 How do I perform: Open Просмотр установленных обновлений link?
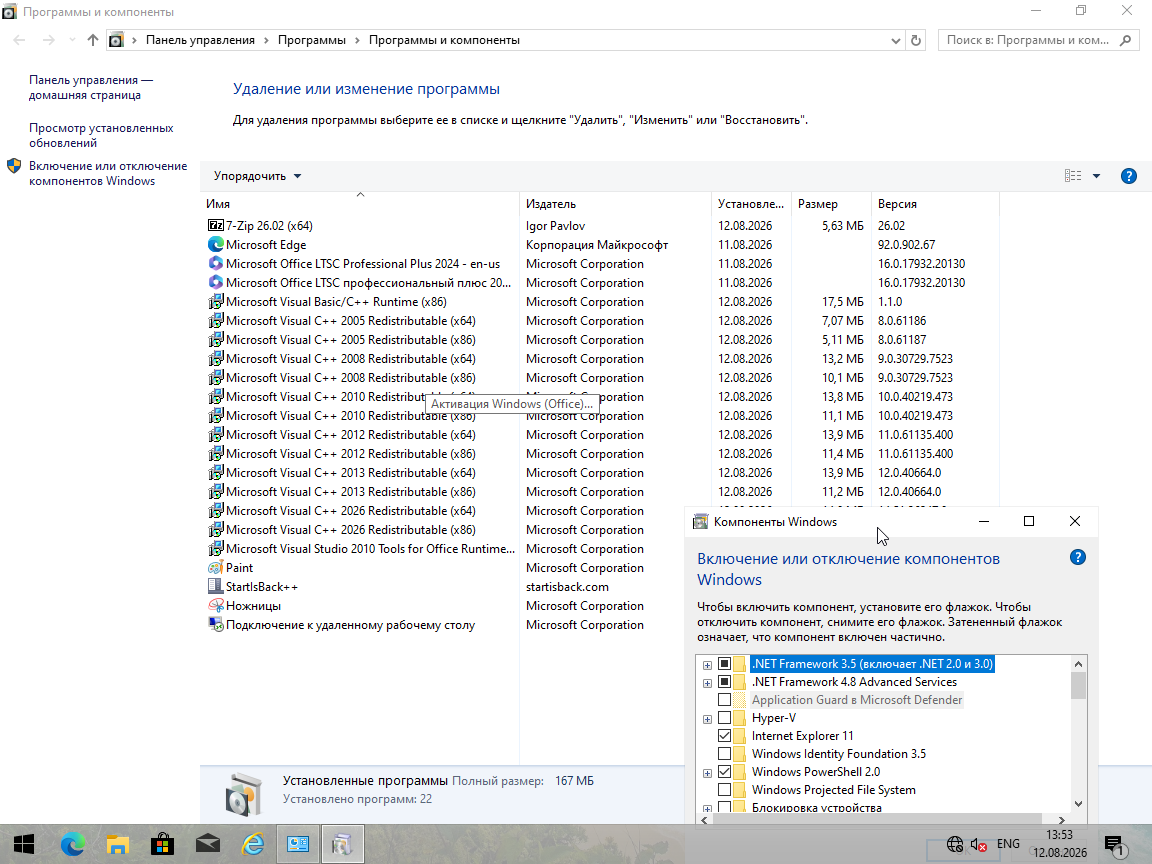[101, 135]
